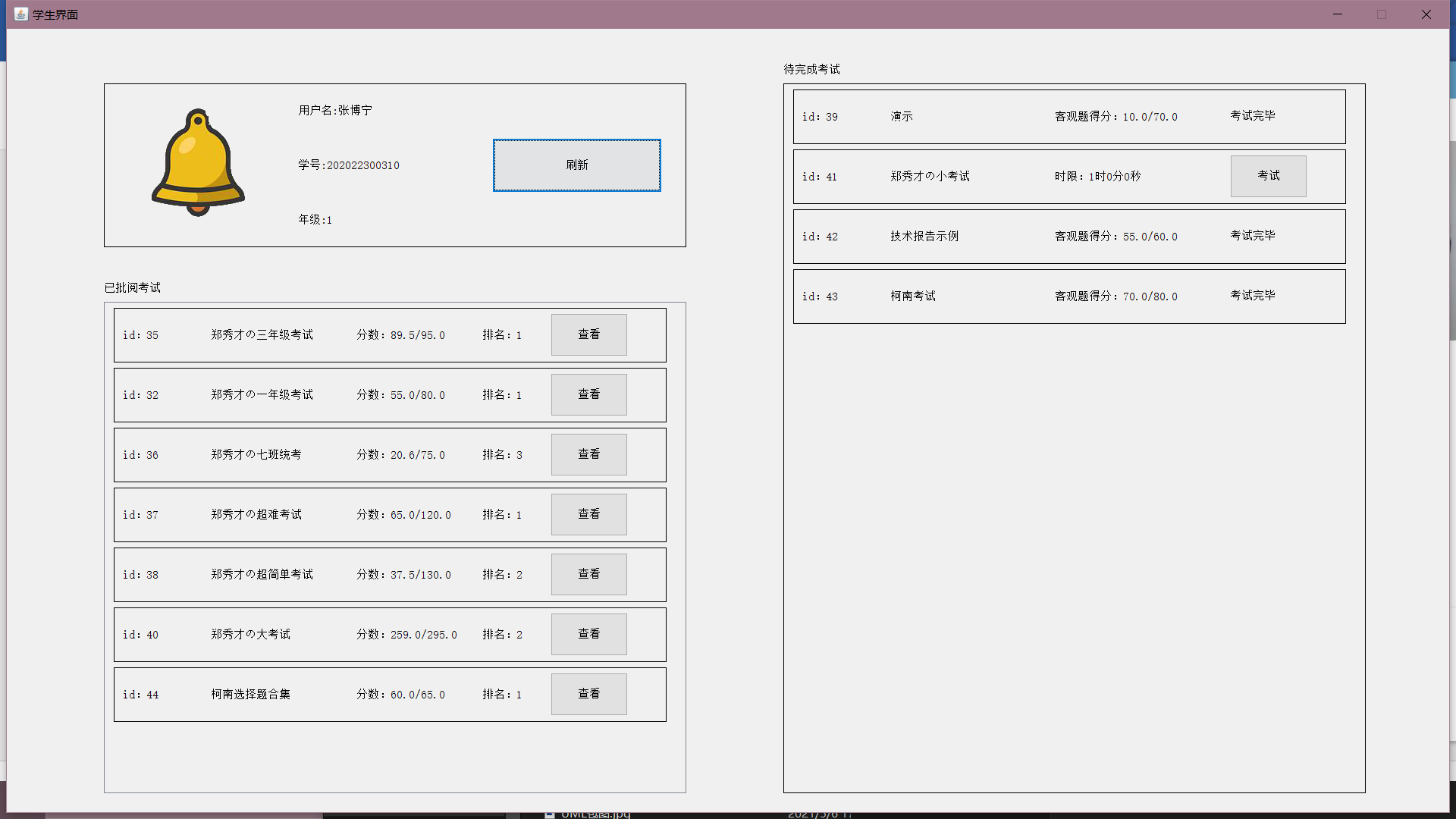
Task: Open 查看 for exam id 38
Action: click(588, 574)
